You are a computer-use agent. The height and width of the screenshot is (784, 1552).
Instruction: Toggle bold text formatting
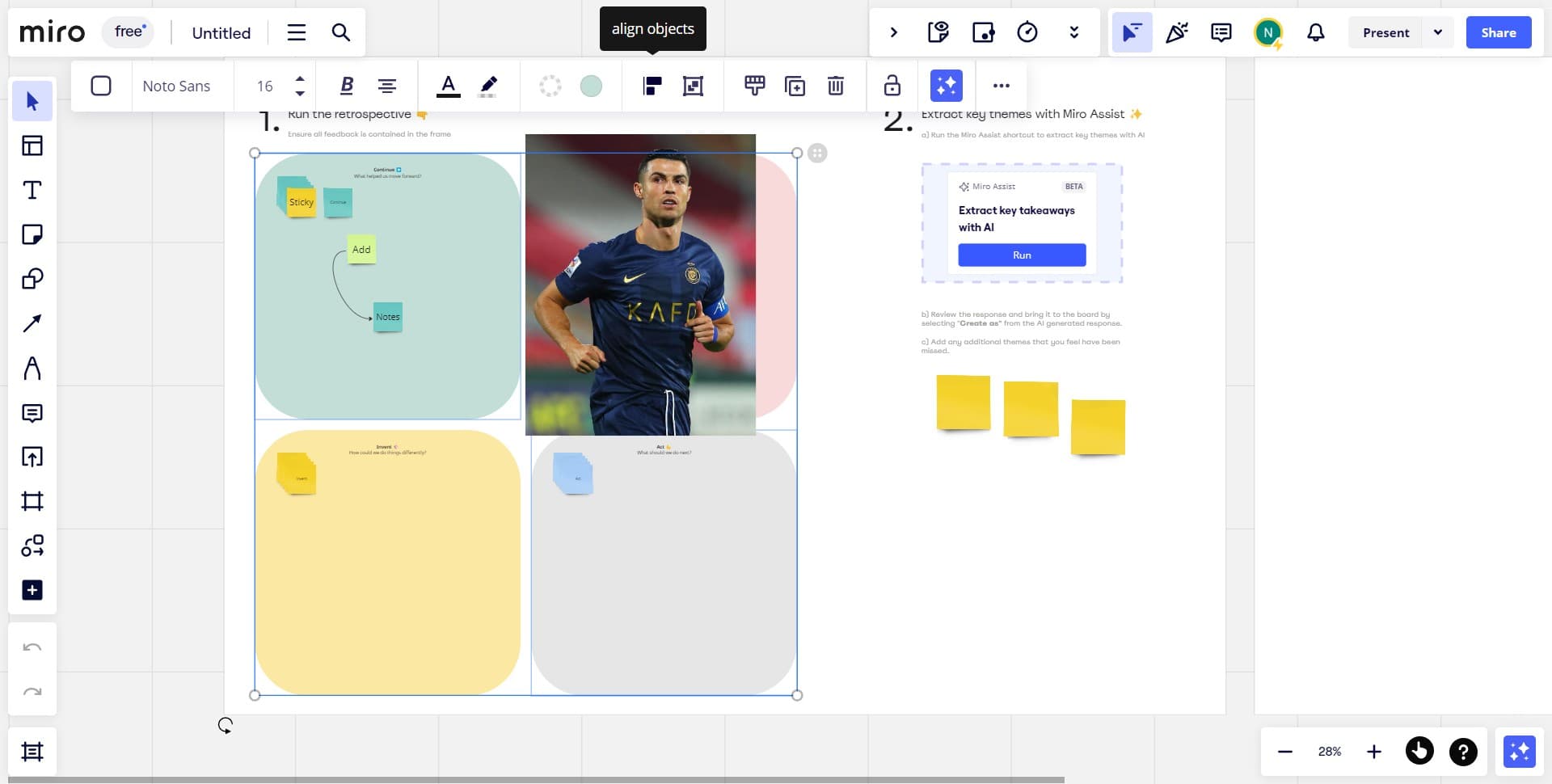(x=347, y=86)
